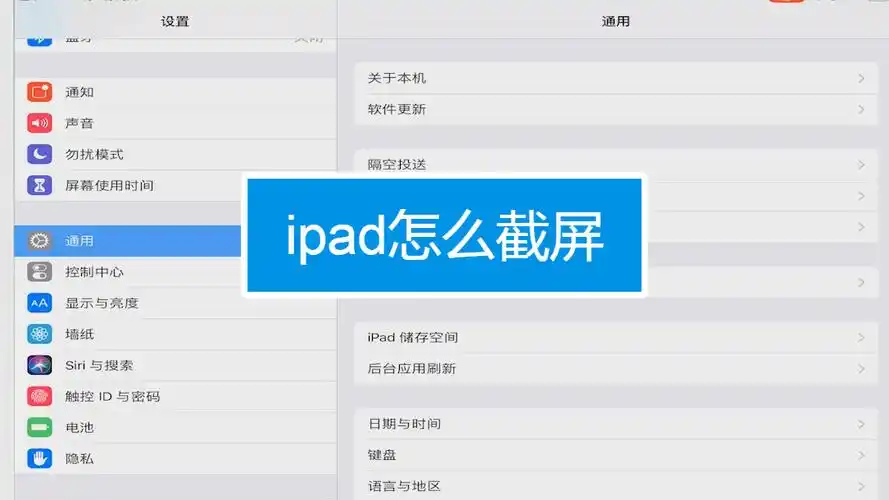This screenshot has width=889, height=500.
Task: Open 关于本机 in General
Action: coord(616,78)
